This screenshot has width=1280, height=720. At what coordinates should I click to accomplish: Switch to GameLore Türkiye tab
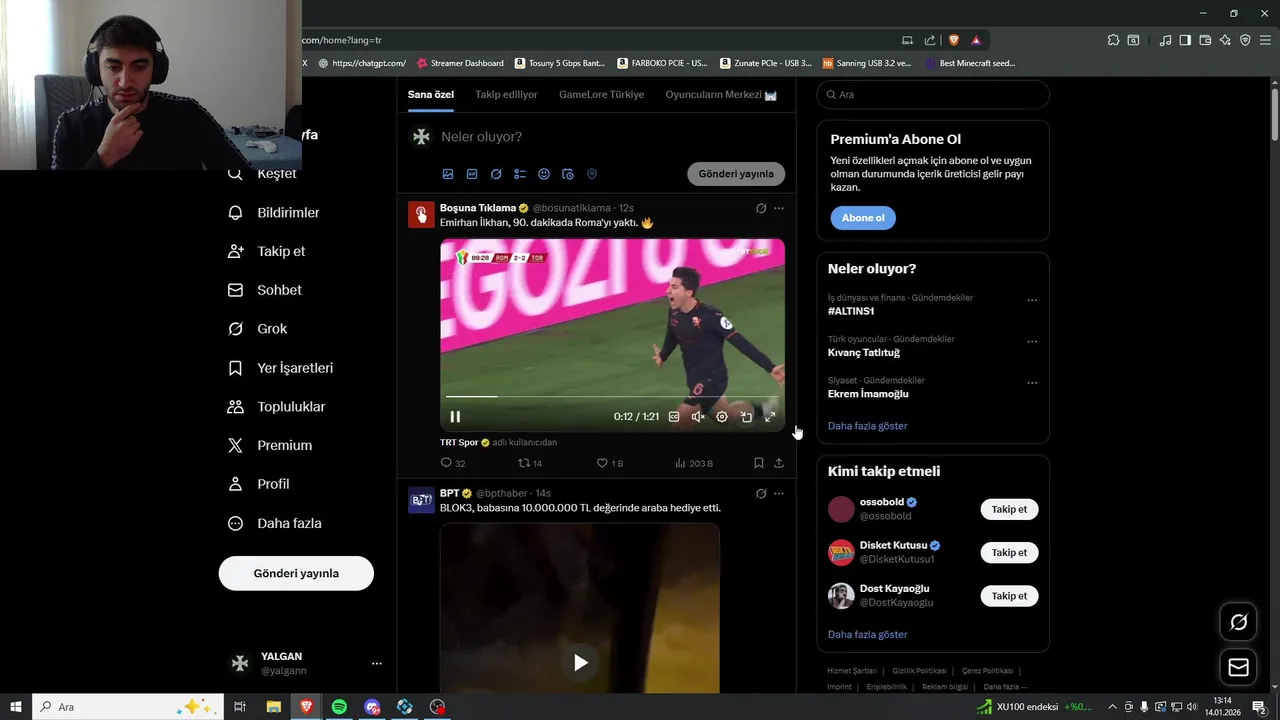click(x=601, y=94)
